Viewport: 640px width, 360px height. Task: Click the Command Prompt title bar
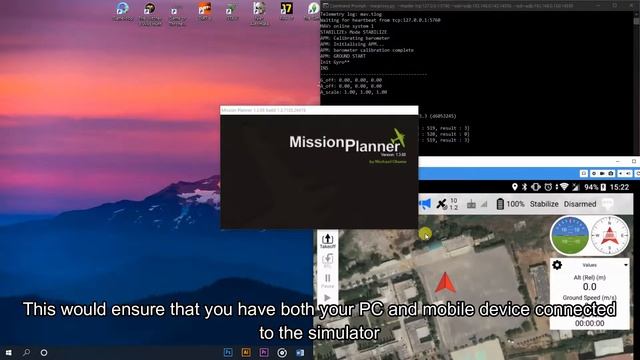(480, 6)
